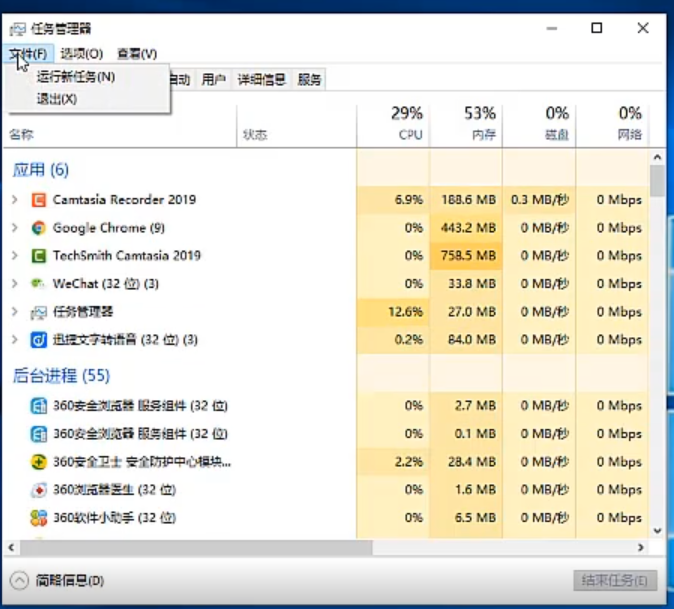Image resolution: width=674 pixels, height=609 pixels.
Task: Choose 退出(X) in the File menu
Action: coord(57,99)
